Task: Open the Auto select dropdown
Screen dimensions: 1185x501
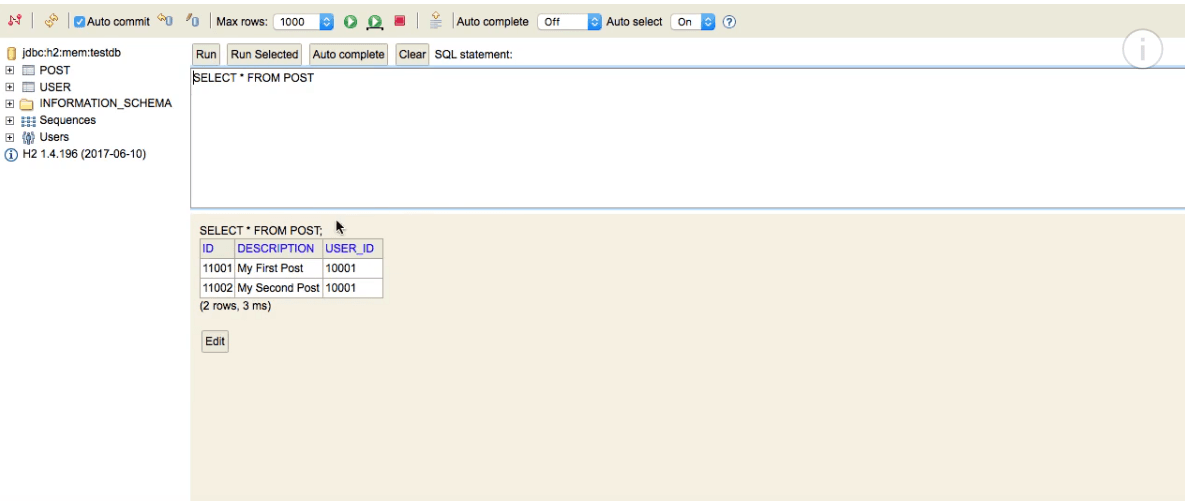Action: [x=692, y=22]
